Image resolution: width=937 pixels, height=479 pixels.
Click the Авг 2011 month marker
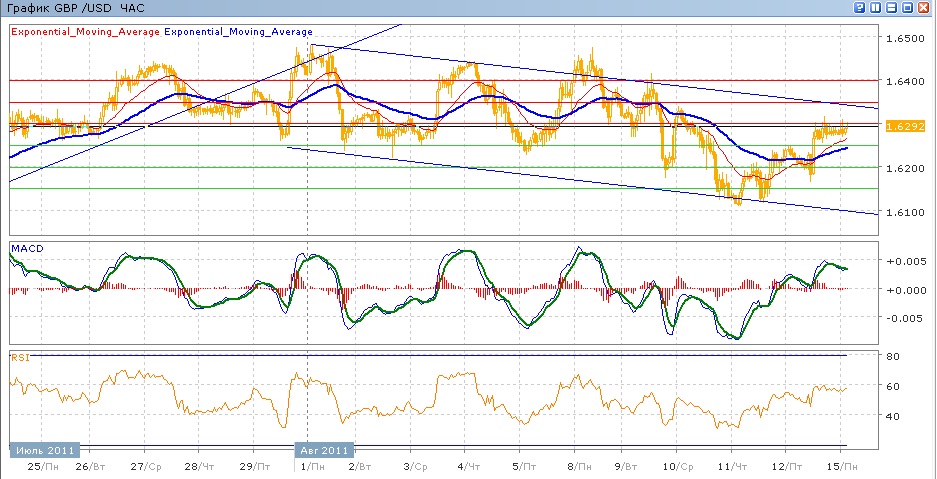[327, 450]
